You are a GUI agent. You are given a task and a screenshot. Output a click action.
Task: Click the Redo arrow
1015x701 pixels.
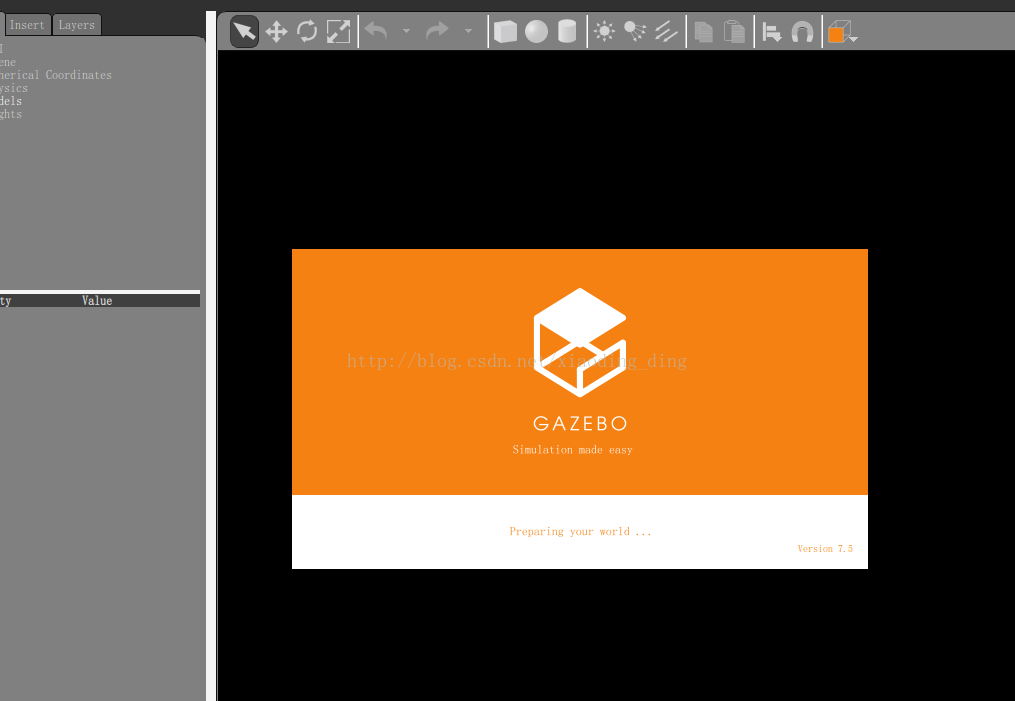438,31
